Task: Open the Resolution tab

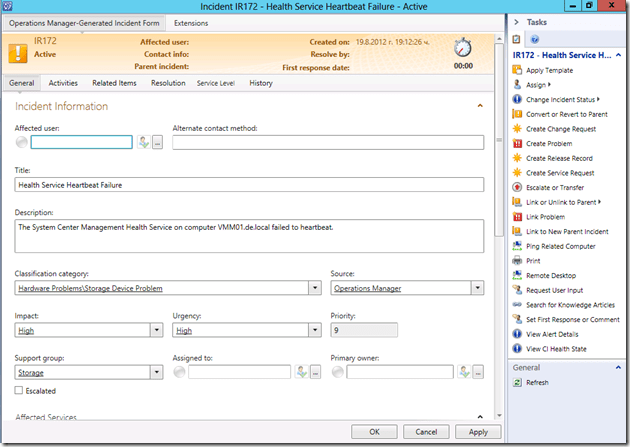Action: click(x=167, y=83)
